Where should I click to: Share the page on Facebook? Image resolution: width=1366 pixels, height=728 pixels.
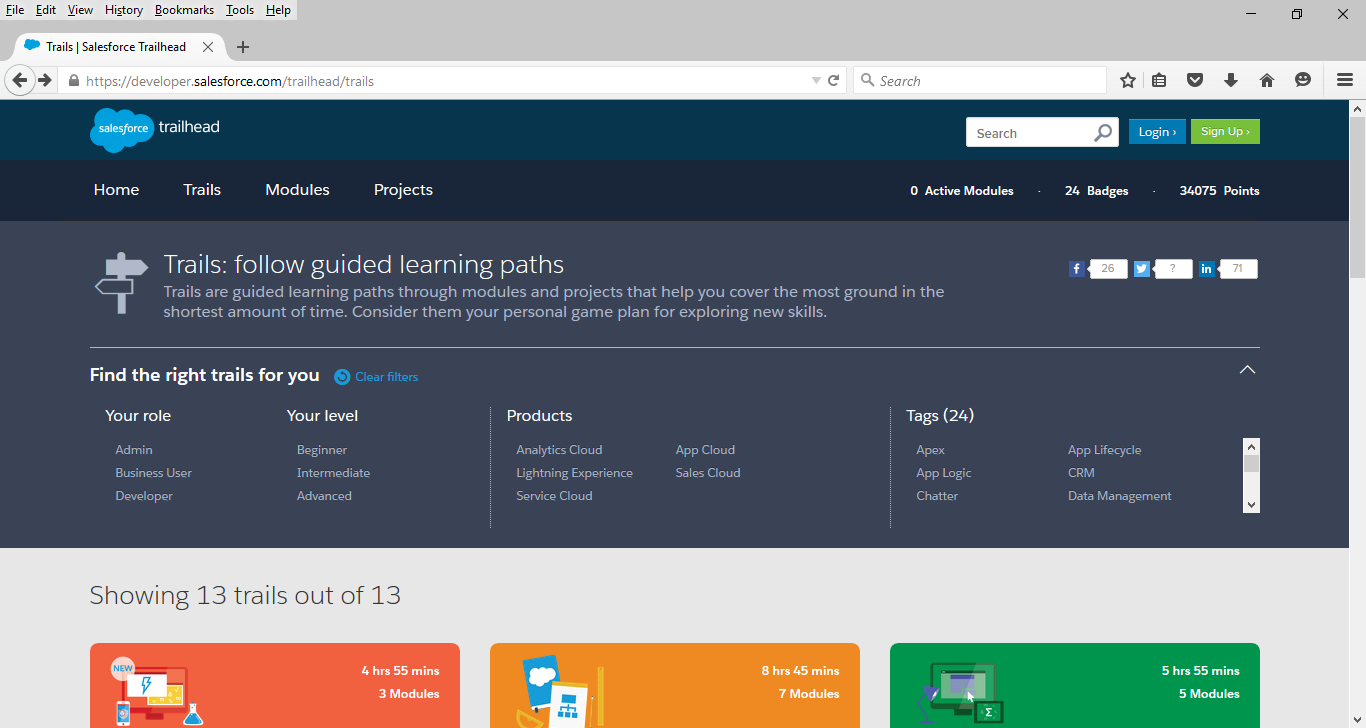coord(1076,269)
